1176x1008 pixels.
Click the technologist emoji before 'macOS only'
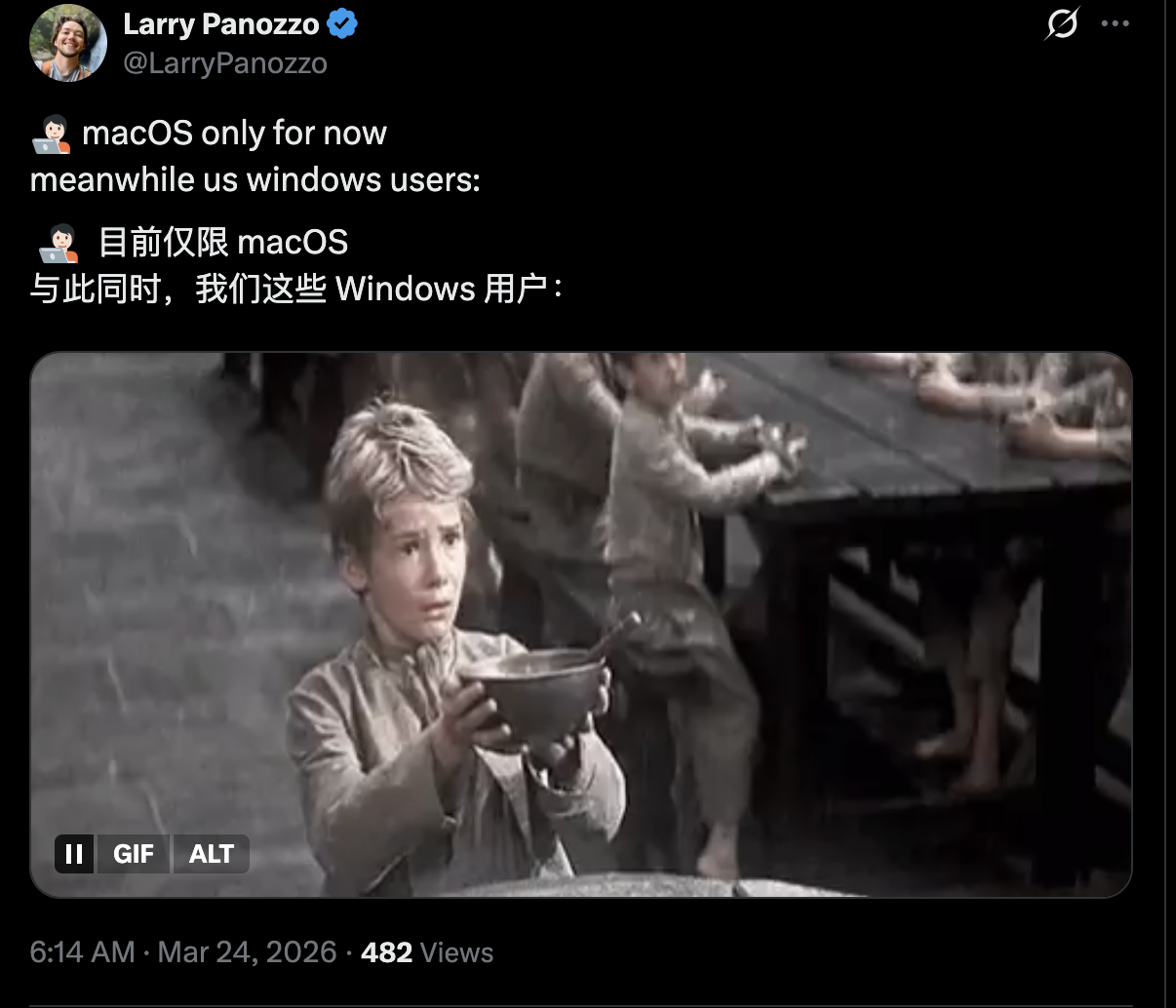click(x=51, y=134)
